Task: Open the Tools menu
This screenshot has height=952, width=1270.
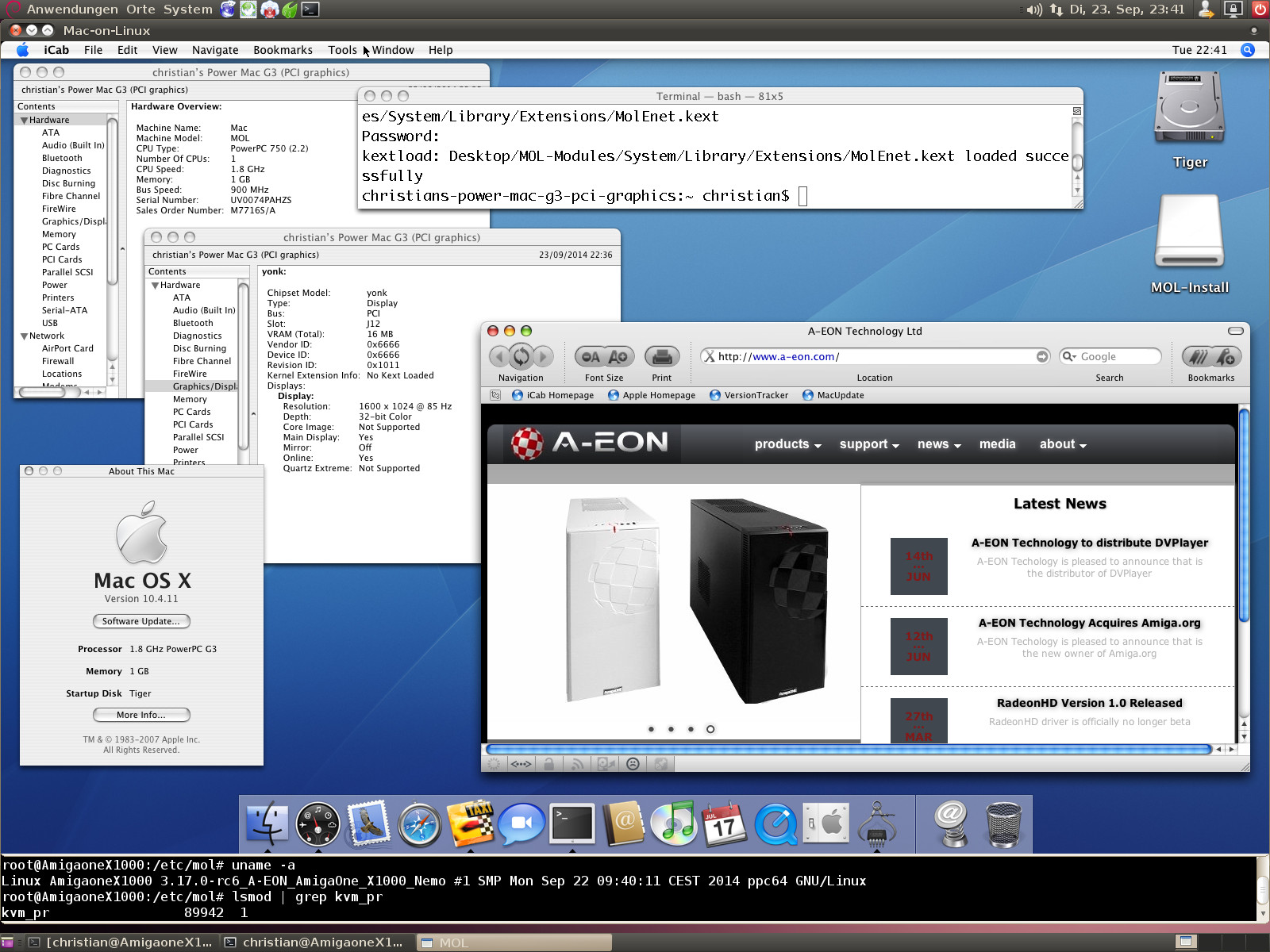Action: 342,50
